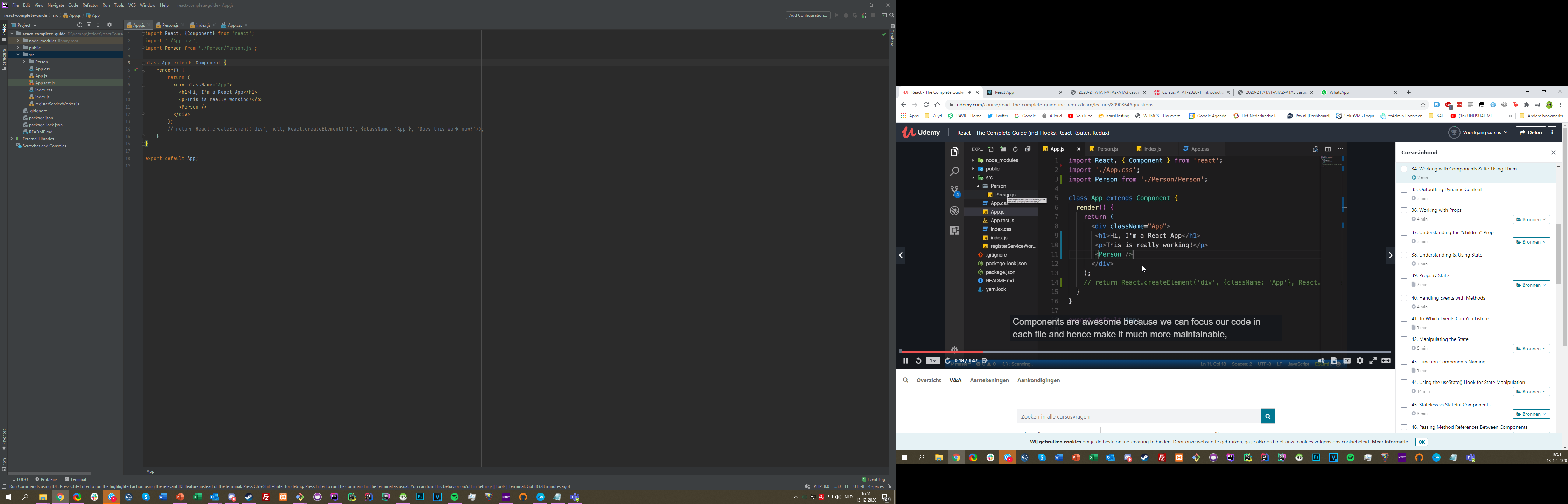Click Expand All icon in Project panel
This screenshot has height=504, width=1568.
tap(89, 25)
